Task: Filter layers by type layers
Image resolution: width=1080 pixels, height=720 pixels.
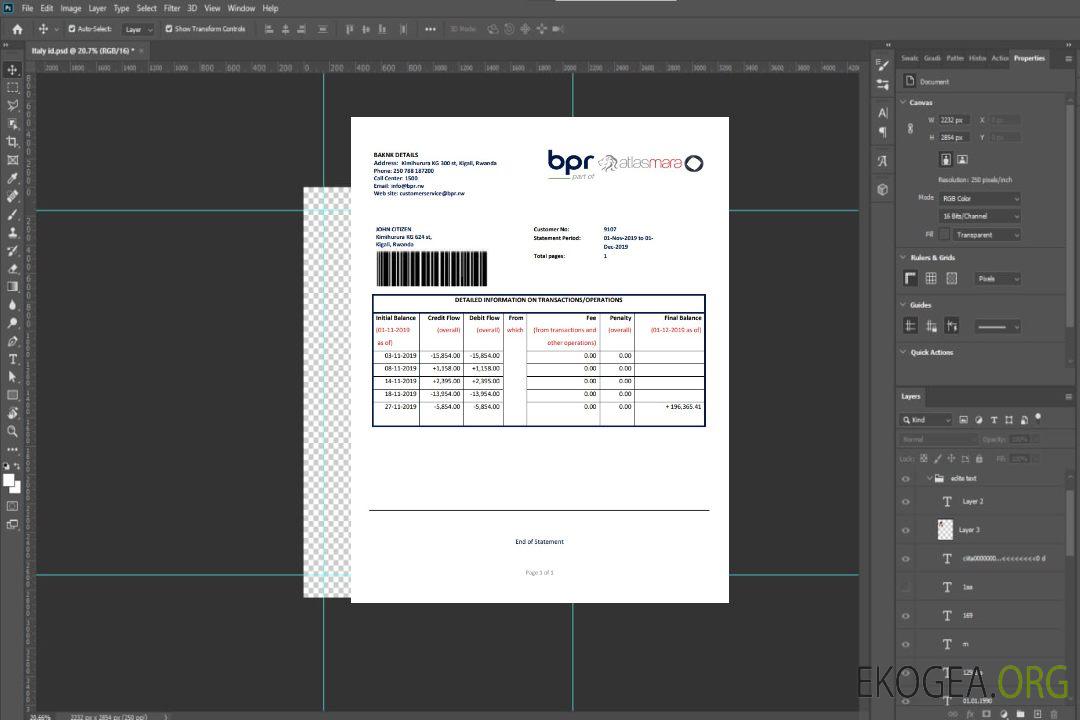Action: tap(994, 420)
